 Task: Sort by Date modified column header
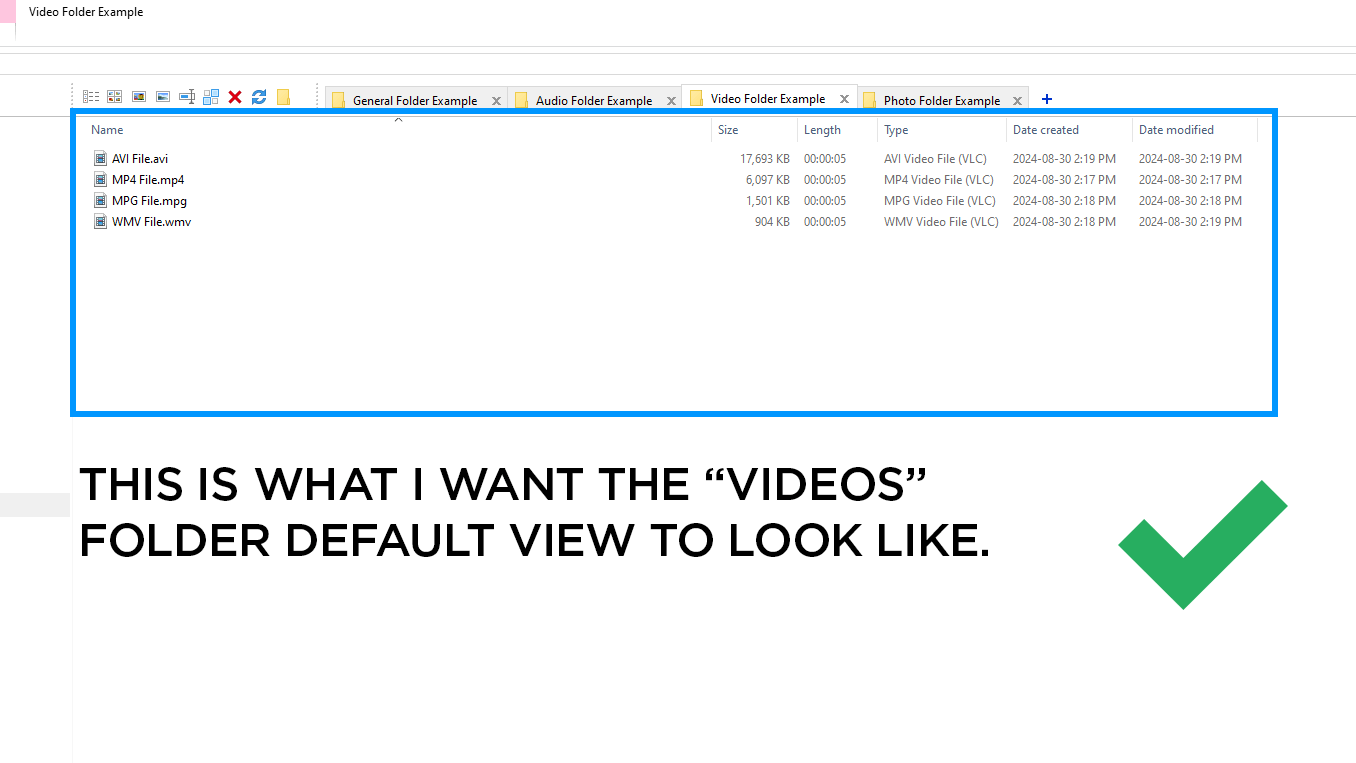coord(1176,130)
